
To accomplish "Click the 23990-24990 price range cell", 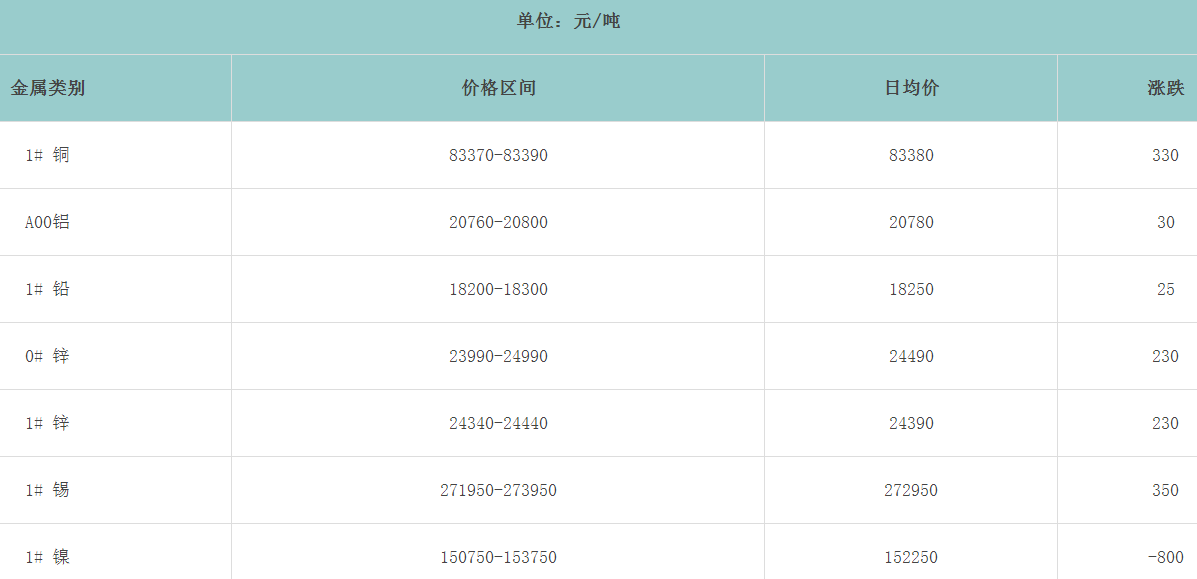I will point(498,356).
